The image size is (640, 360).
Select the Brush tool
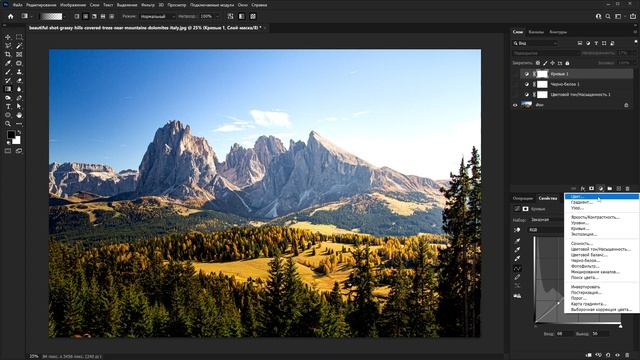pos(8,72)
